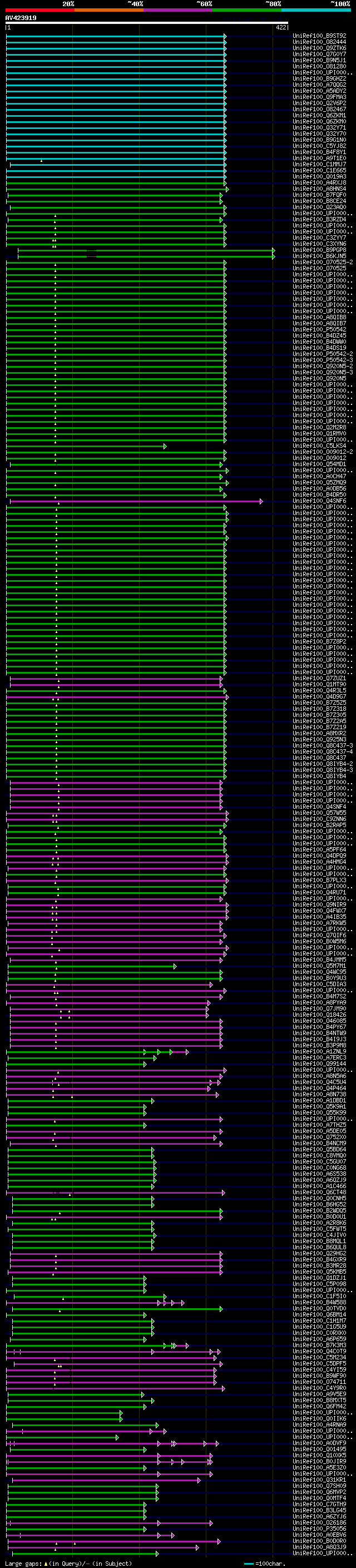Select hit label UniRef100_A8HNS4
This screenshot has width=356, height=1568.
[x=319, y=189]
